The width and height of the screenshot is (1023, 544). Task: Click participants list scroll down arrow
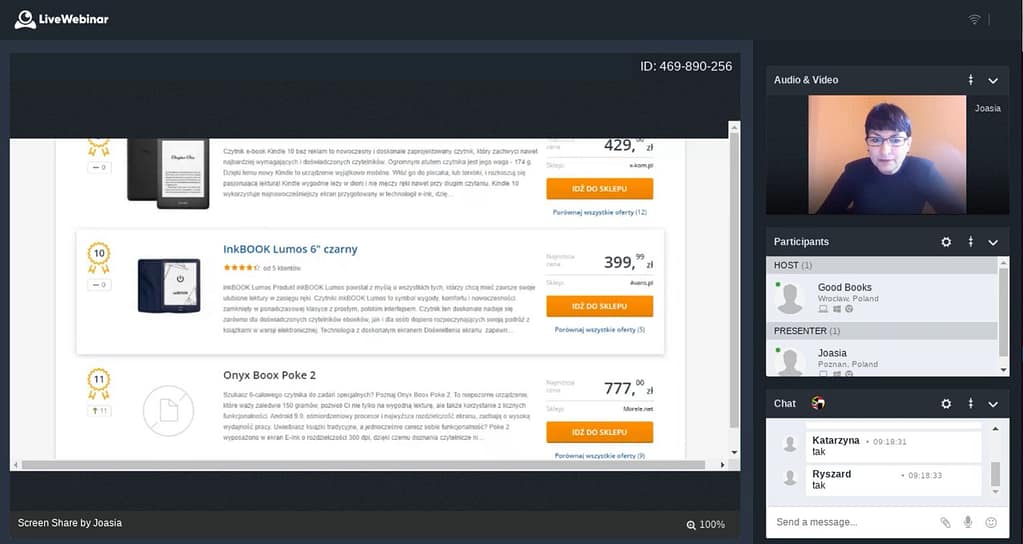point(1003,370)
